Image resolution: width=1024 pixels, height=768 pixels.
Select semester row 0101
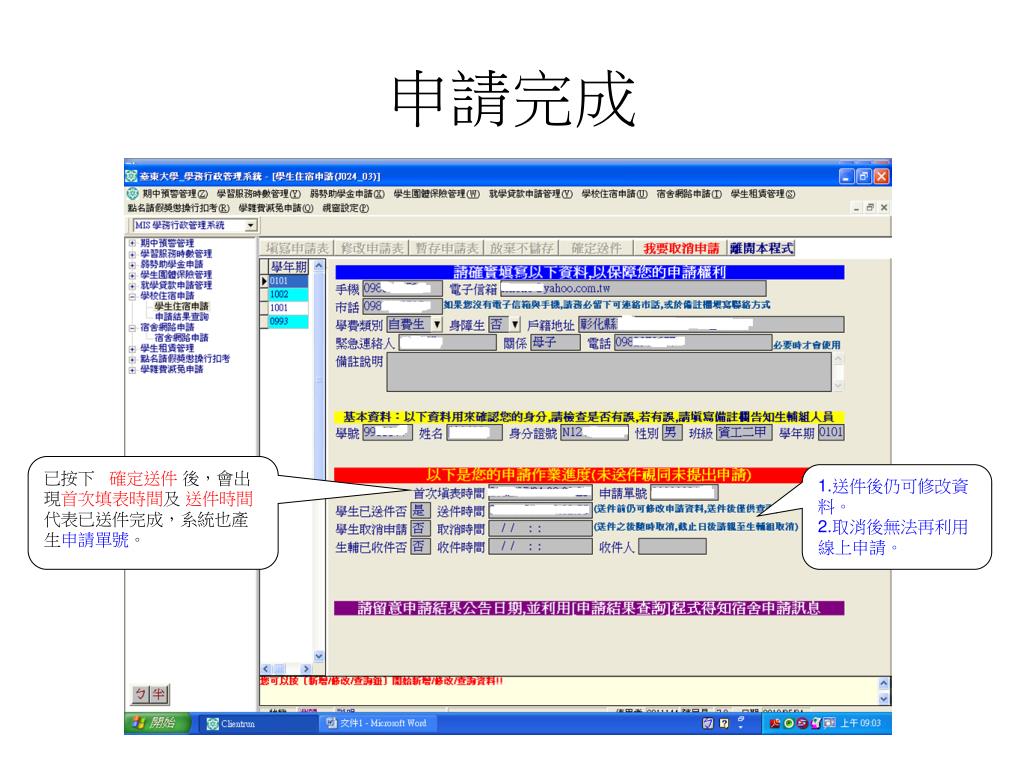(288, 281)
